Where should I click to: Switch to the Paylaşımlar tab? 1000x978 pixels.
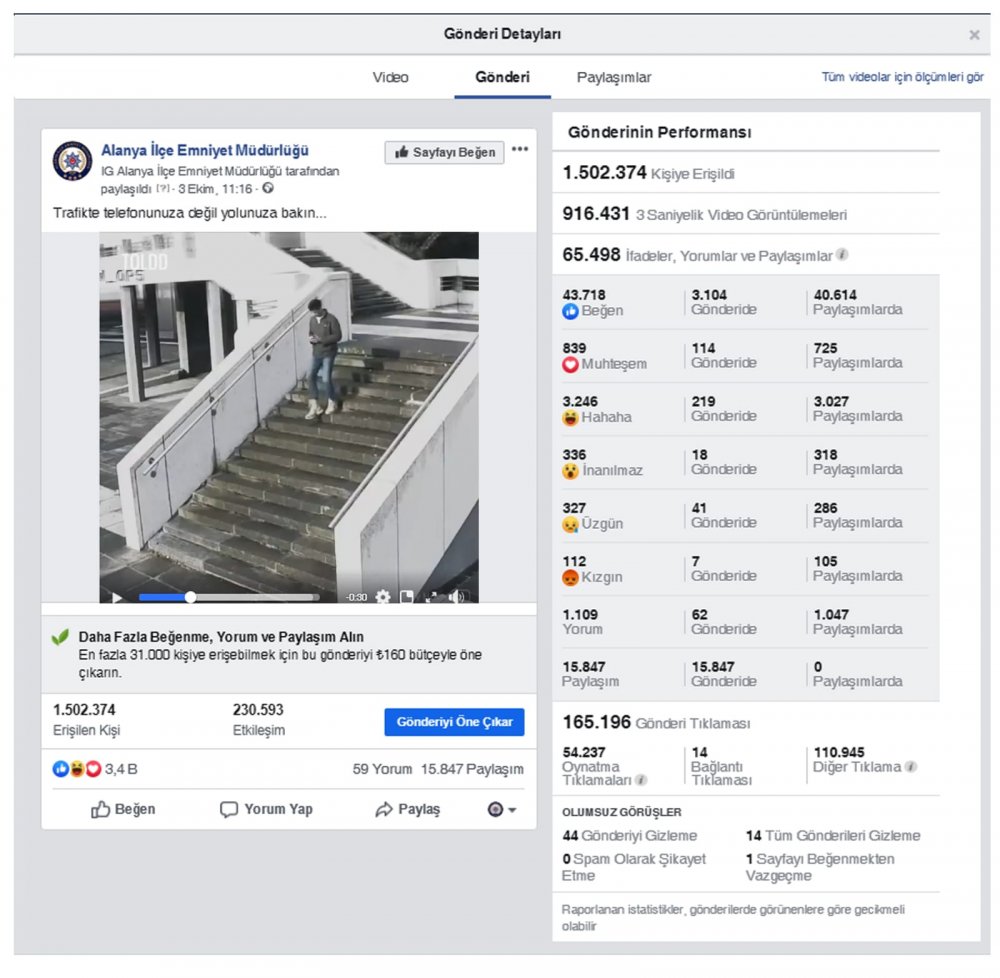(x=614, y=77)
